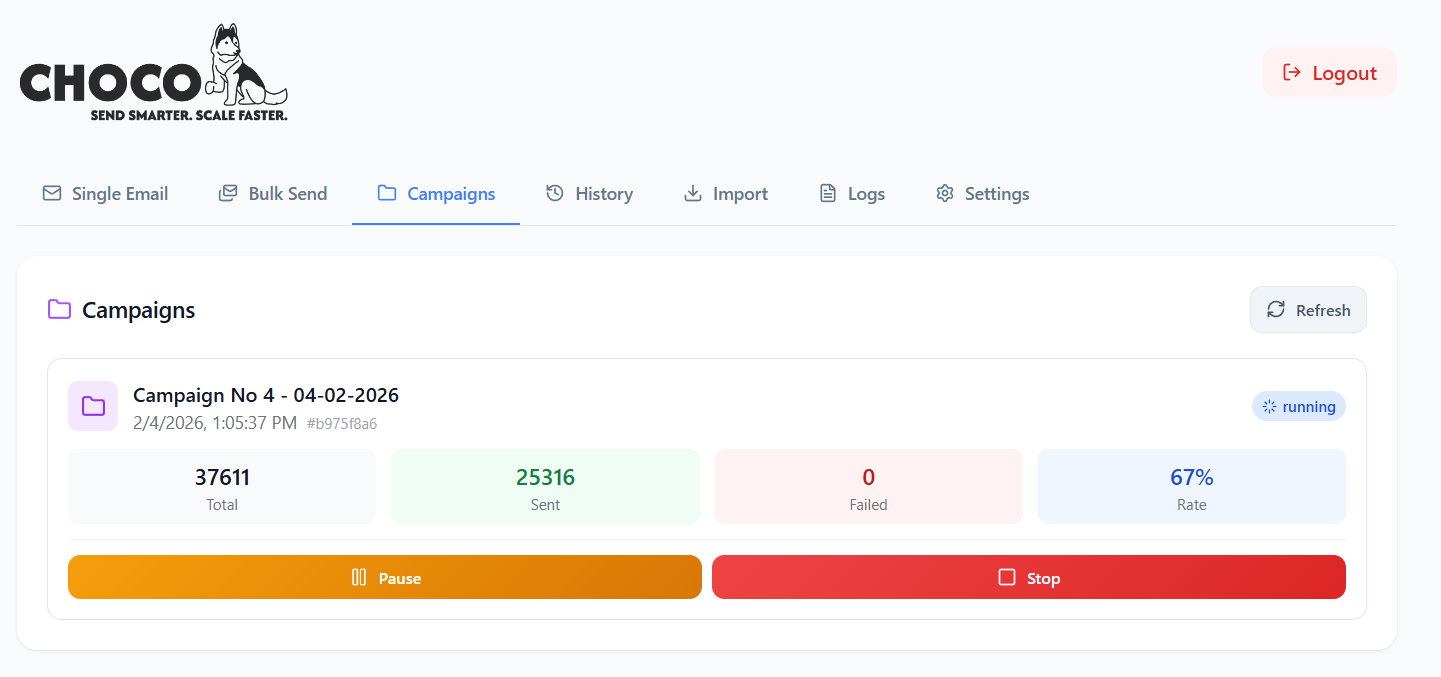This screenshot has width=1441, height=677.
Task: Refresh the Campaigns list
Action: (1308, 310)
